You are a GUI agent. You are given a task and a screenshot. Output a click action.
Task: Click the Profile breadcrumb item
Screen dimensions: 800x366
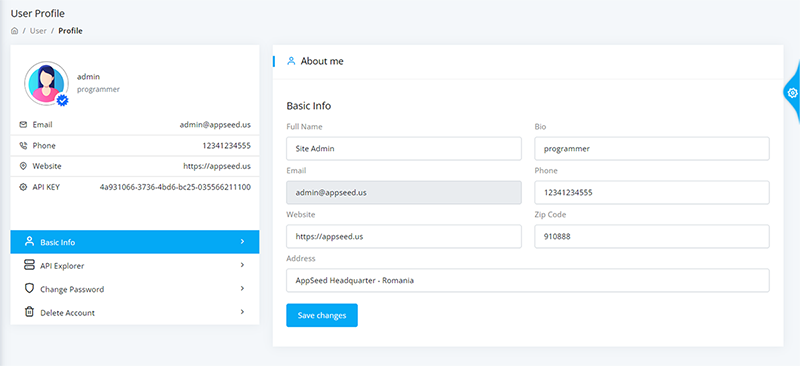70,31
